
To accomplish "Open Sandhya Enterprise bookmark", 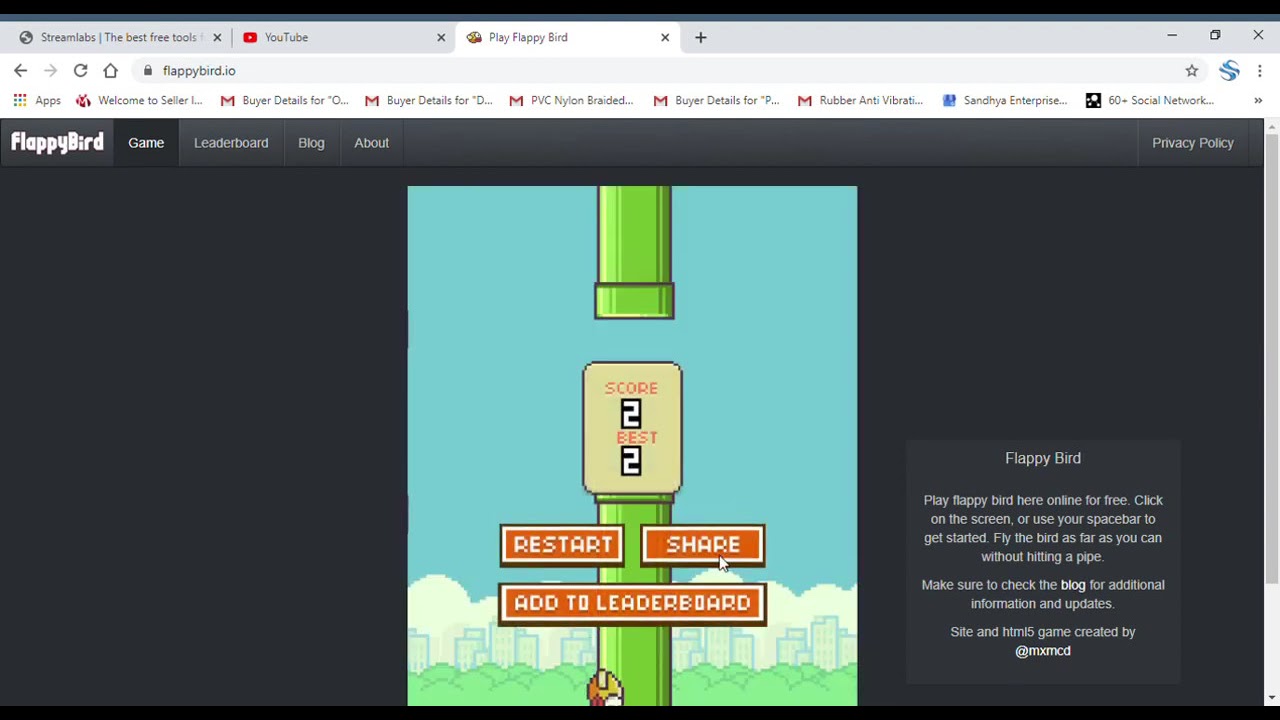I will [x=1005, y=100].
